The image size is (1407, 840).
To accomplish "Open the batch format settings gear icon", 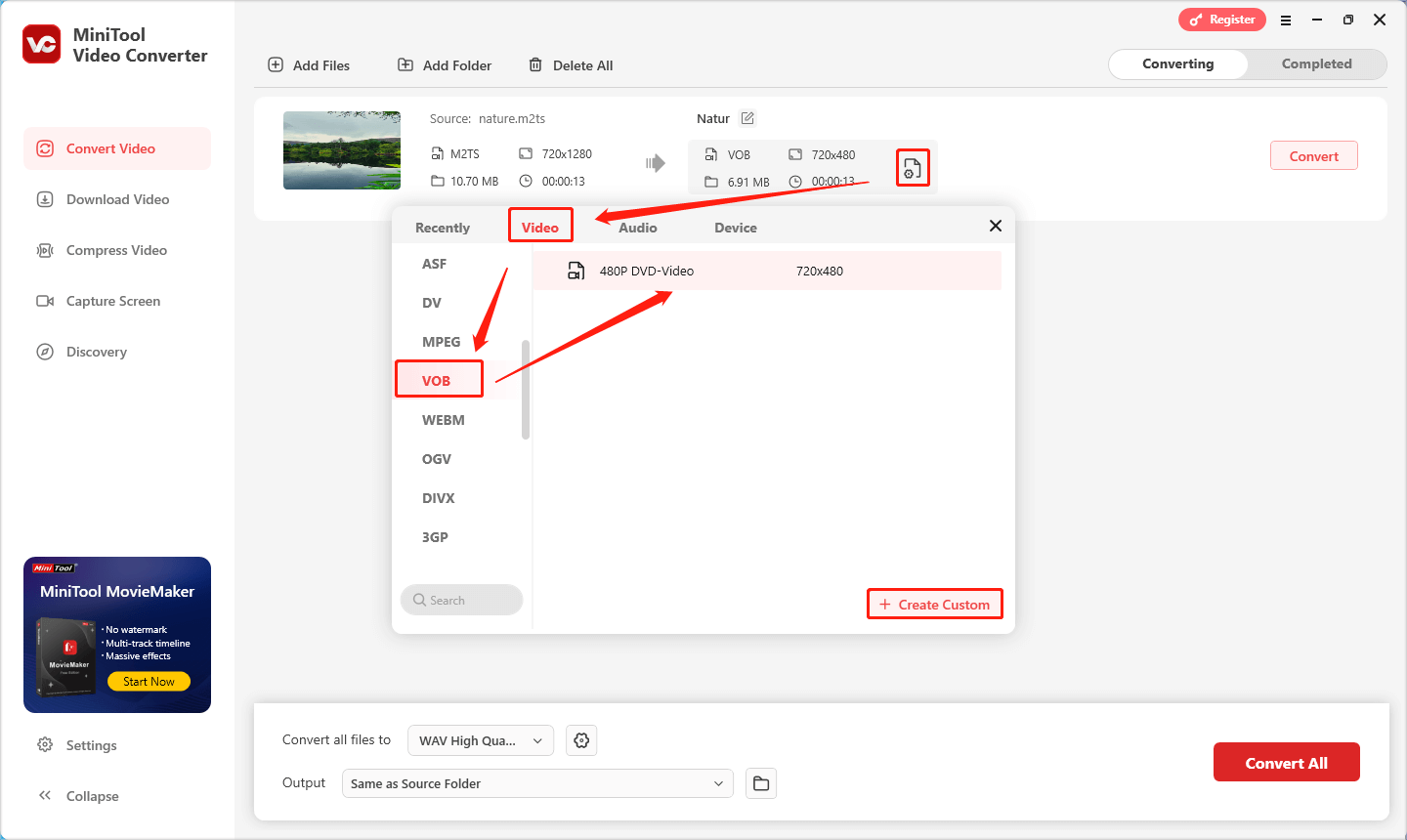I will pos(581,740).
